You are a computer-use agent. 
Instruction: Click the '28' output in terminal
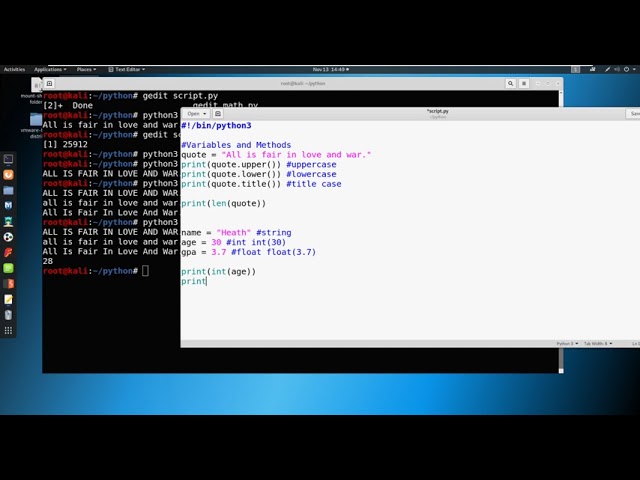(48, 261)
